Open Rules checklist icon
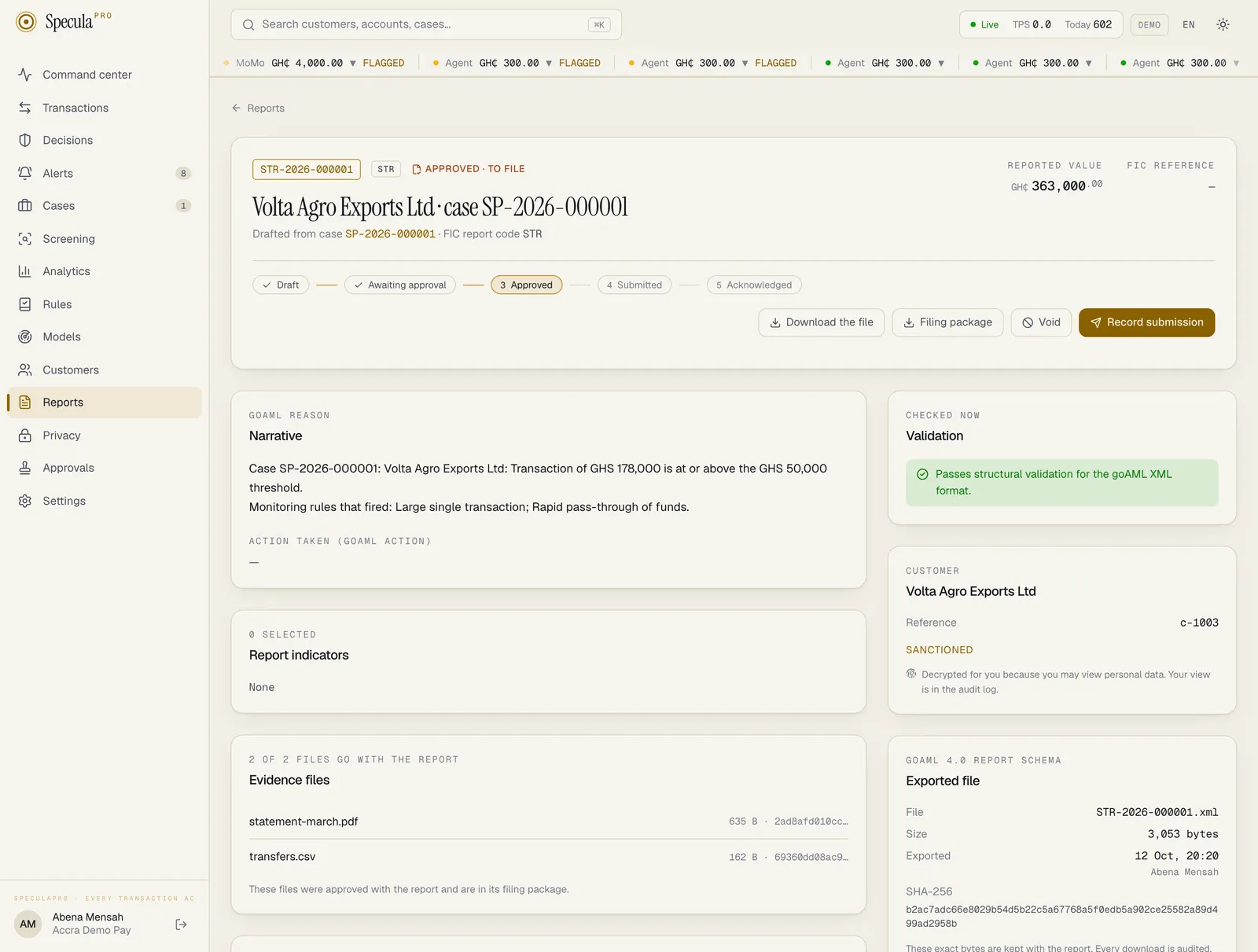This screenshot has height=952, width=1258. [25, 304]
